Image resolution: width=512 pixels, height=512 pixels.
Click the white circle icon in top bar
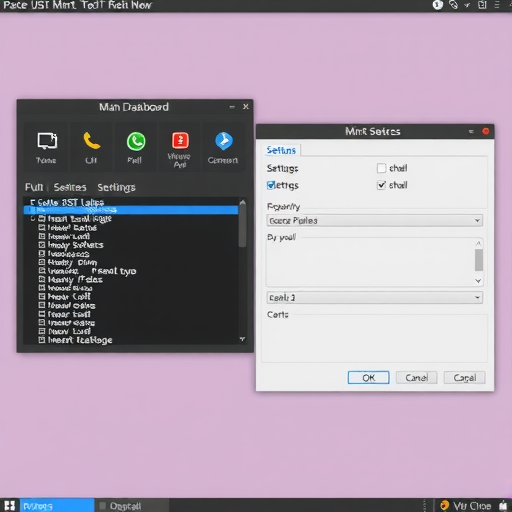point(438,5)
